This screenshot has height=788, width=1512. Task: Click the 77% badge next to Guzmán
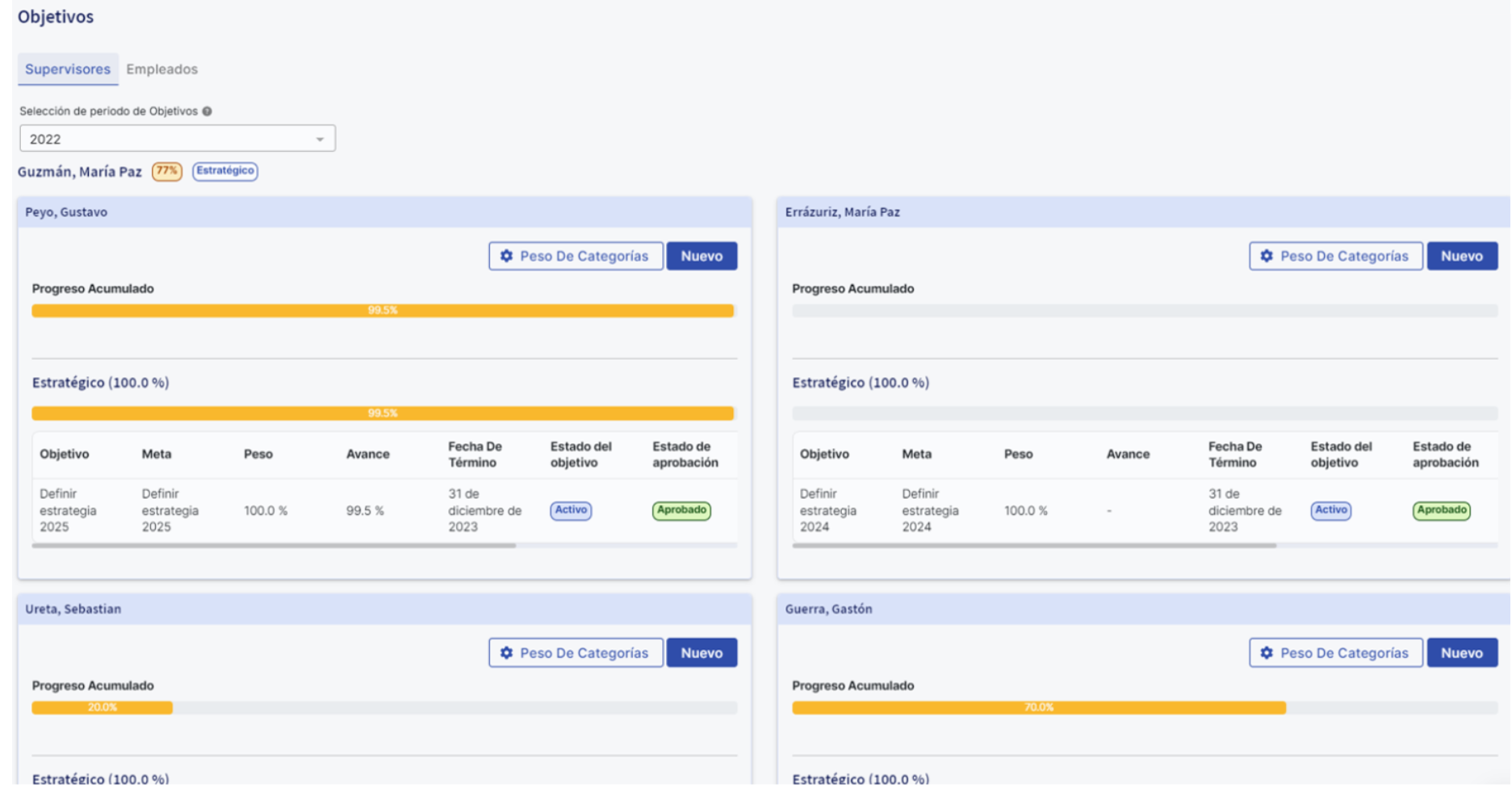click(166, 171)
